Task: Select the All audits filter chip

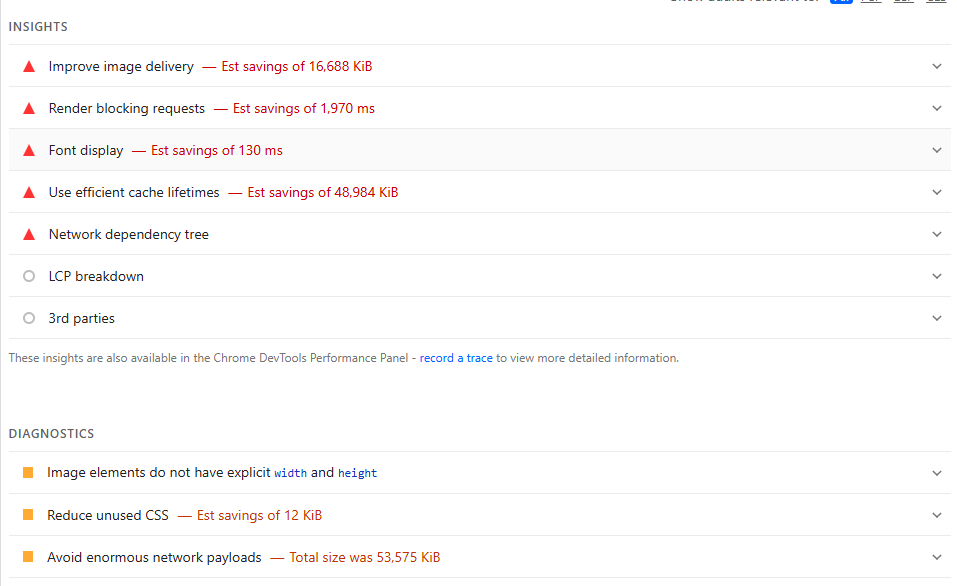Action: point(841,2)
